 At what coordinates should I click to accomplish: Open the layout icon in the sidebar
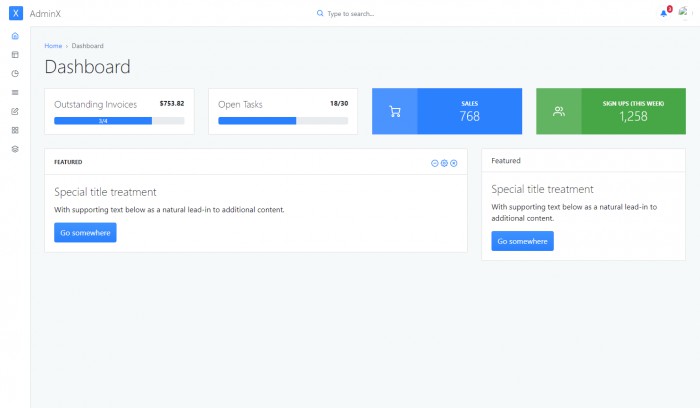coord(15,55)
